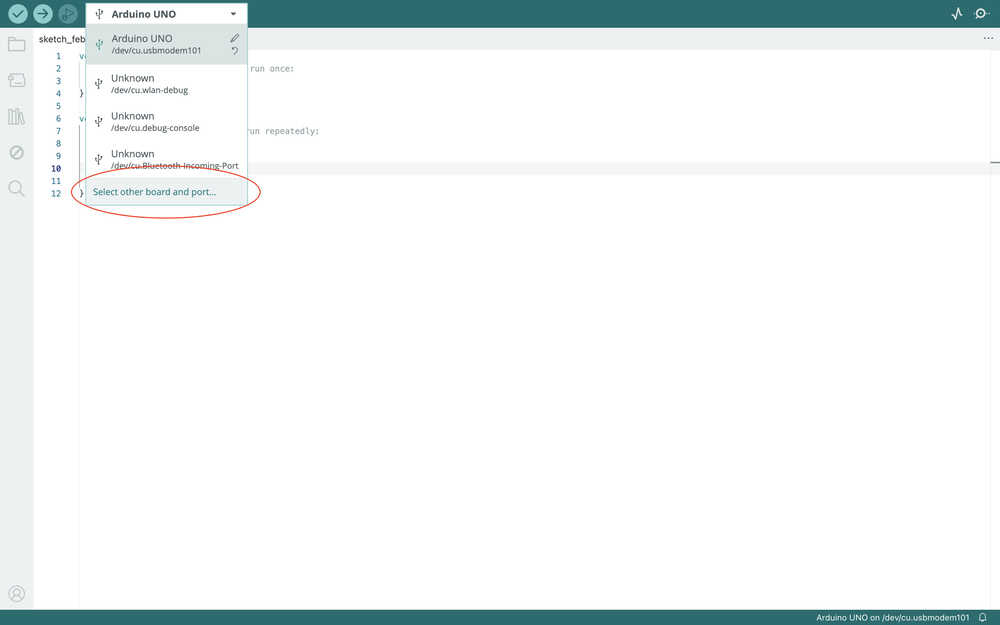This screenshot has height=625, width=1000.
Task: Select Unknown on /dev/cu.Bluetooth-Incoming-Port
Action: point(166,159)
